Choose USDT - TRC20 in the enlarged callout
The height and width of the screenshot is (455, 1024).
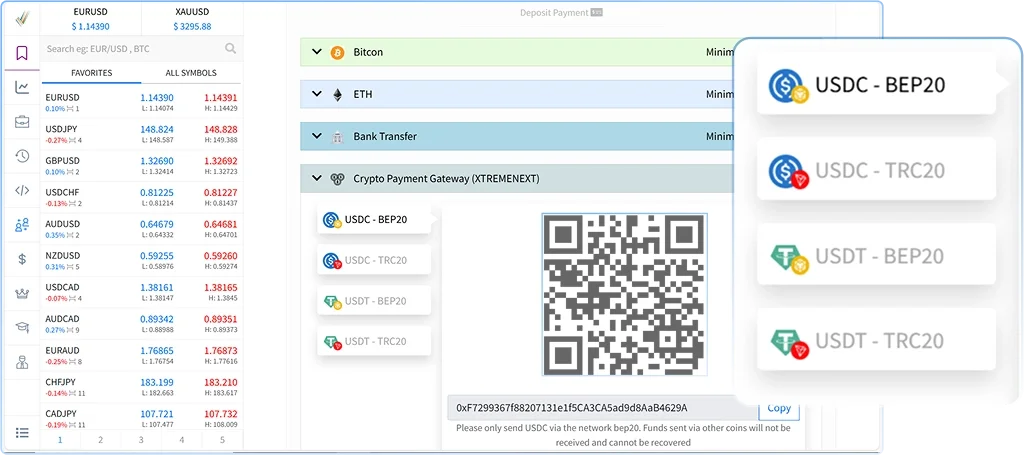point(876,341)
